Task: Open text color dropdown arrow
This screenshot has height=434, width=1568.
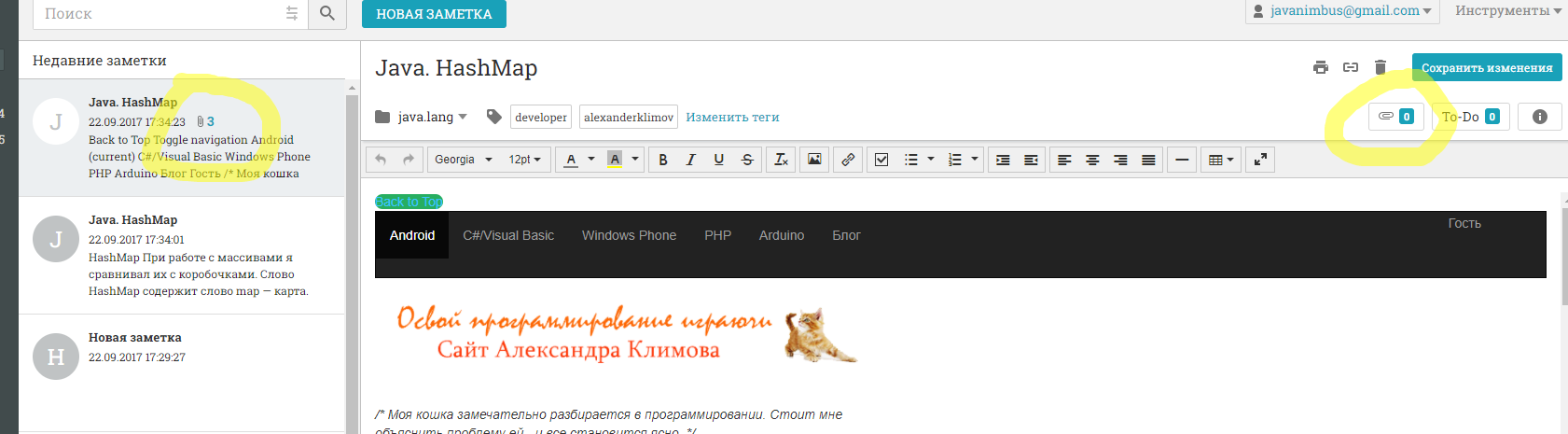Action: pos(590,160)
